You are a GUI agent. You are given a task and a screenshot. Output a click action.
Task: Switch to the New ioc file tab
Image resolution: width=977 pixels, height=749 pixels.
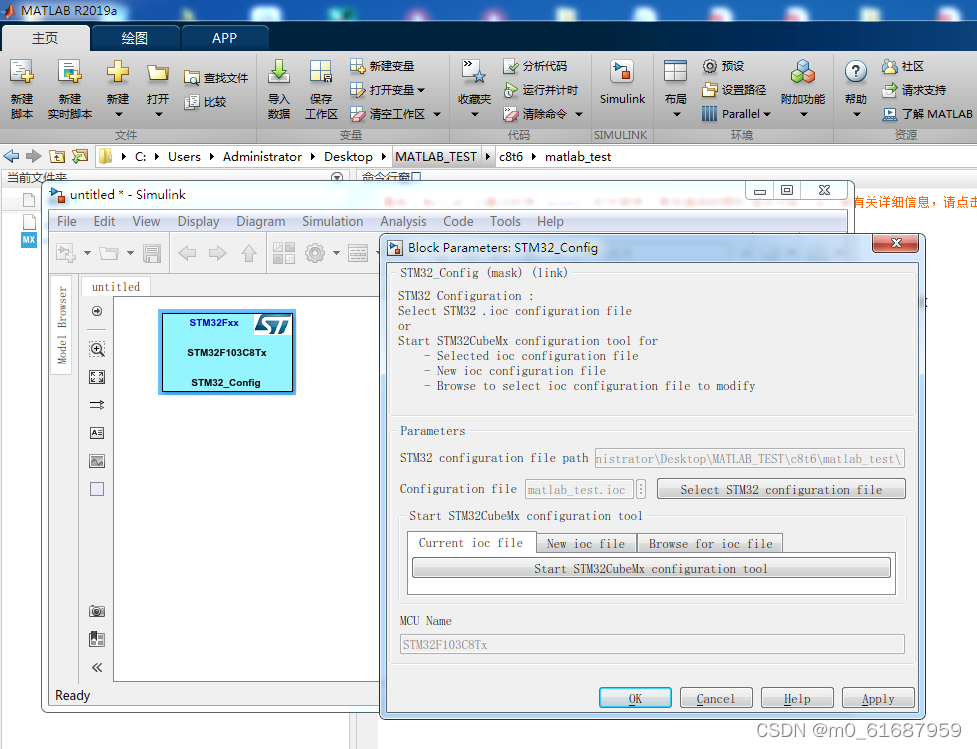click(x=585, y=543)
